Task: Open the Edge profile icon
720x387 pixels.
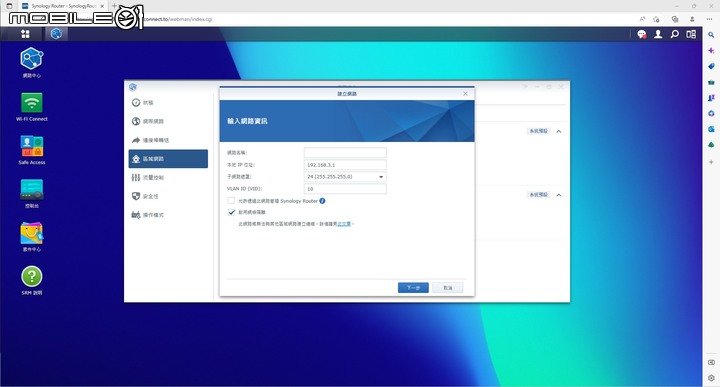Action: point(692,19)
